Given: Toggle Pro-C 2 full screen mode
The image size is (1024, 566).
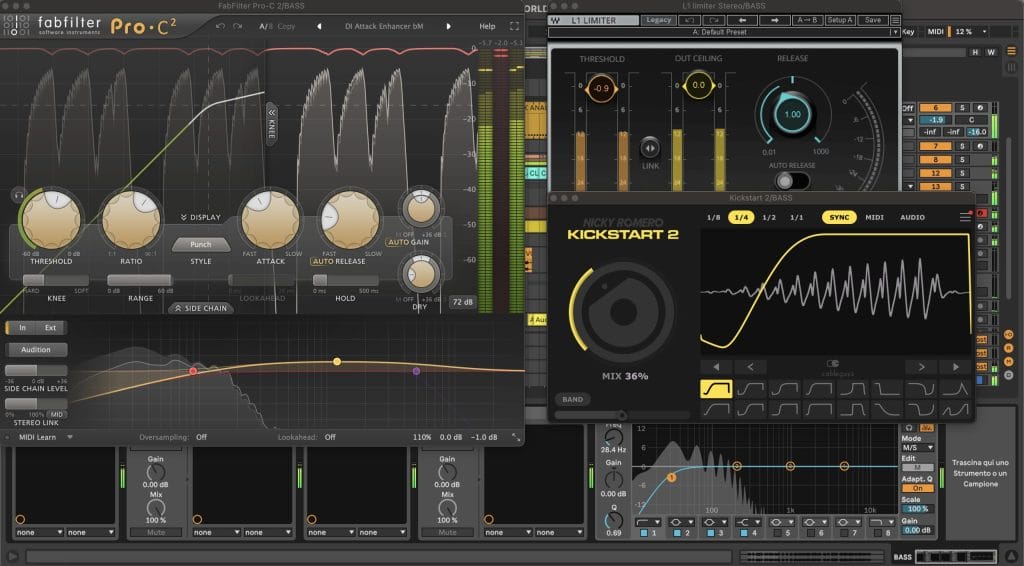Looking at the screenshot, I should (515, 26).
